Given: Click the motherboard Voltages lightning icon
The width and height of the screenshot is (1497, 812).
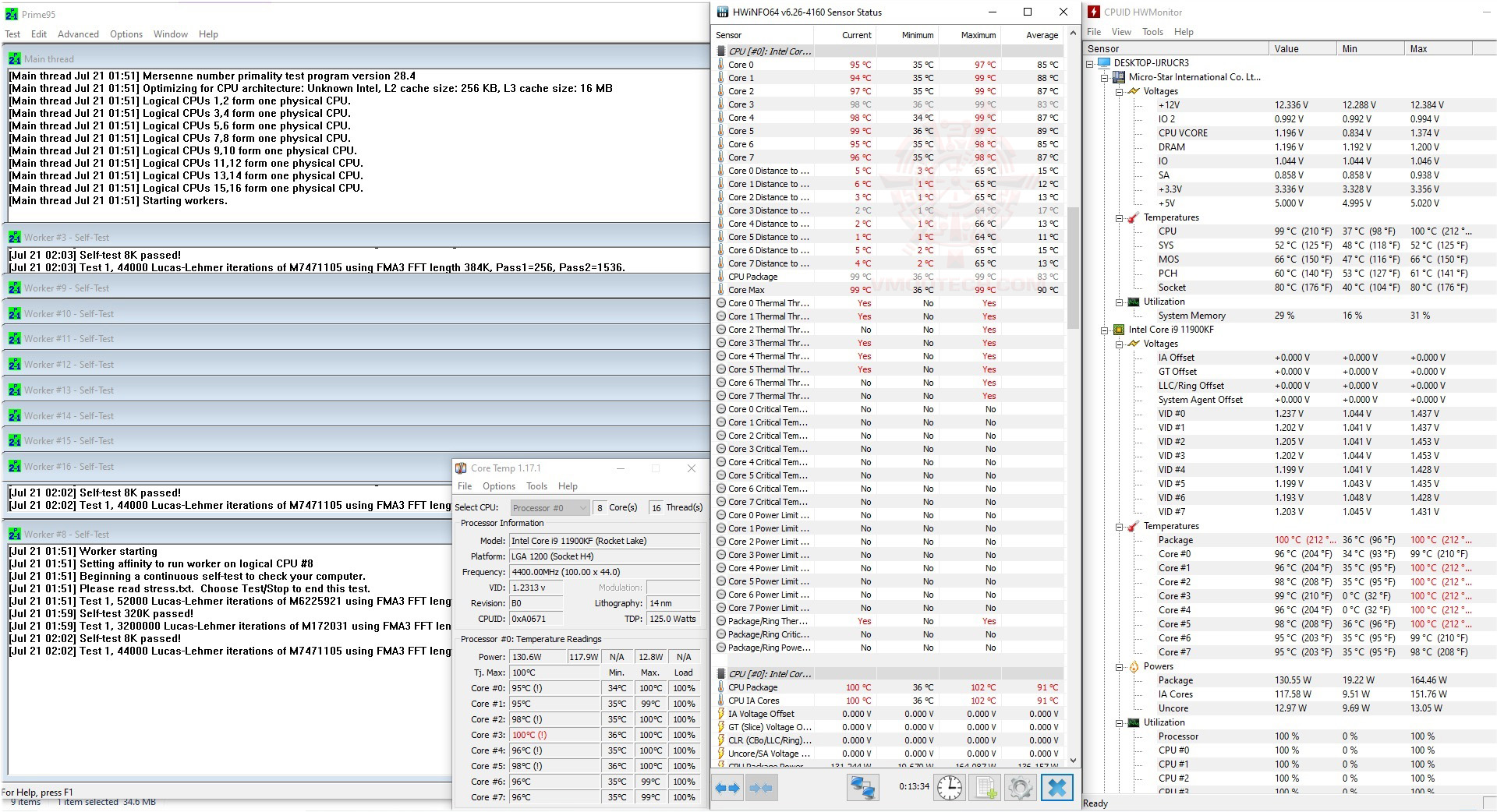Looking at the screenshot, I should (x=1133, y=91).
